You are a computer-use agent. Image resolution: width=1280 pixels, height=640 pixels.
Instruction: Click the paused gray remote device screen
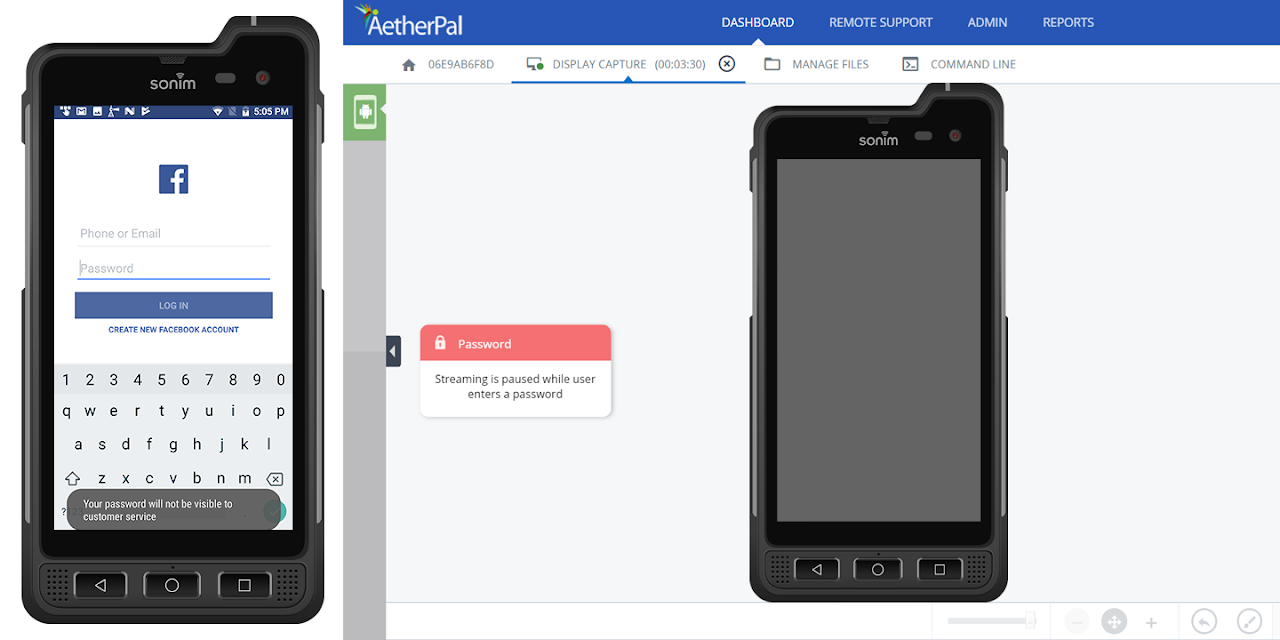879,340
